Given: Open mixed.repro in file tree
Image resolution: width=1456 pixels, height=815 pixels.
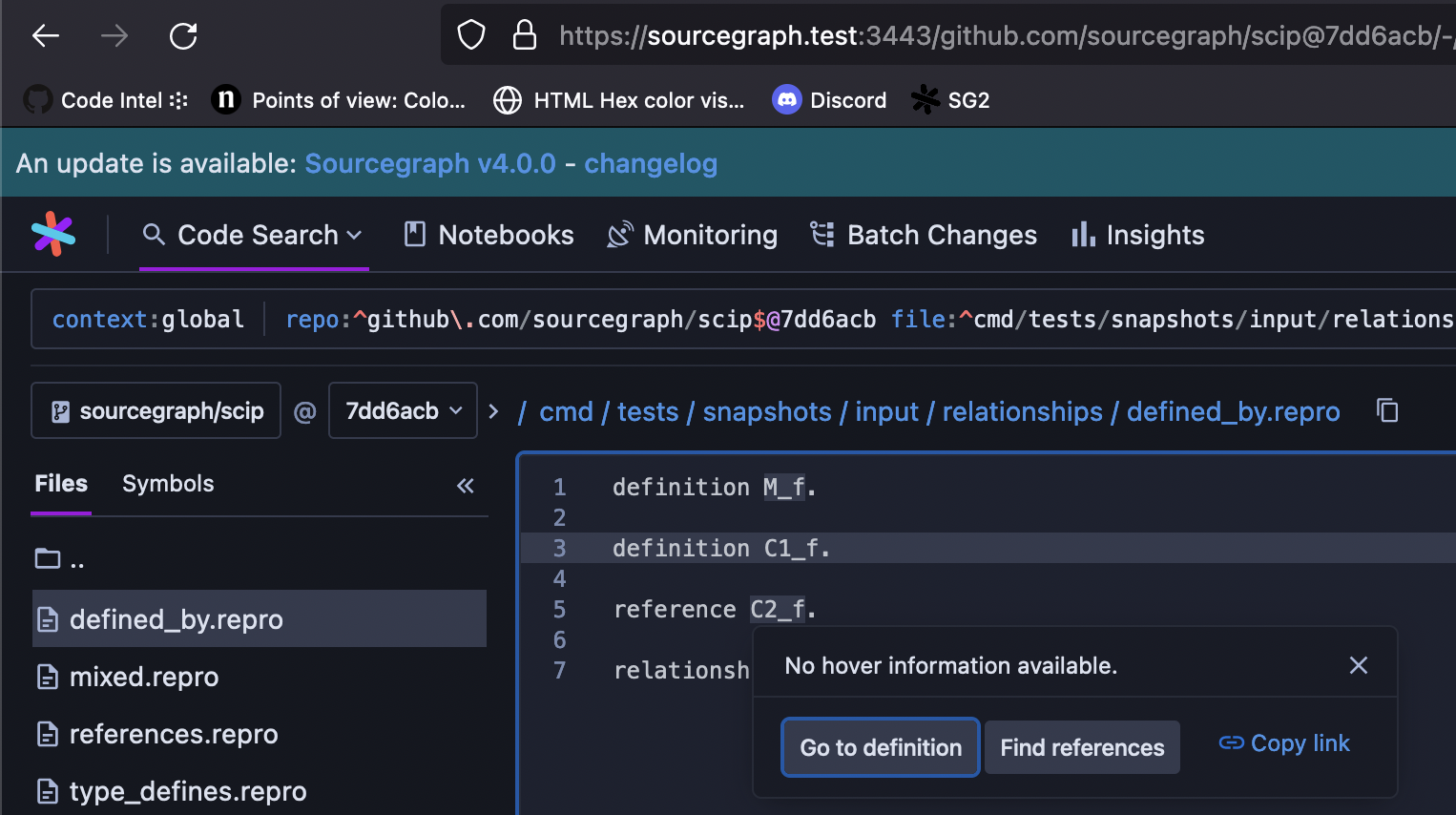Looking at the screenshot, I should click(x=127, y=677).
